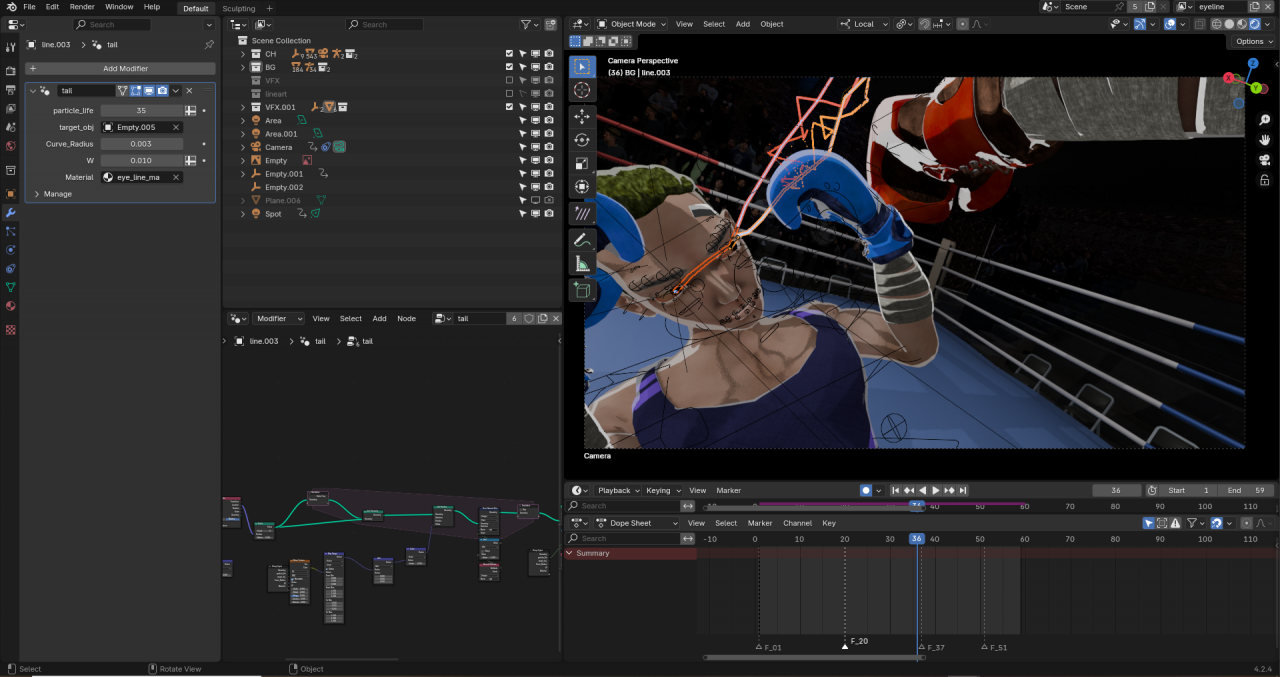
Task: Activate the 3D Cursor tool
Action: pos(582,90)
